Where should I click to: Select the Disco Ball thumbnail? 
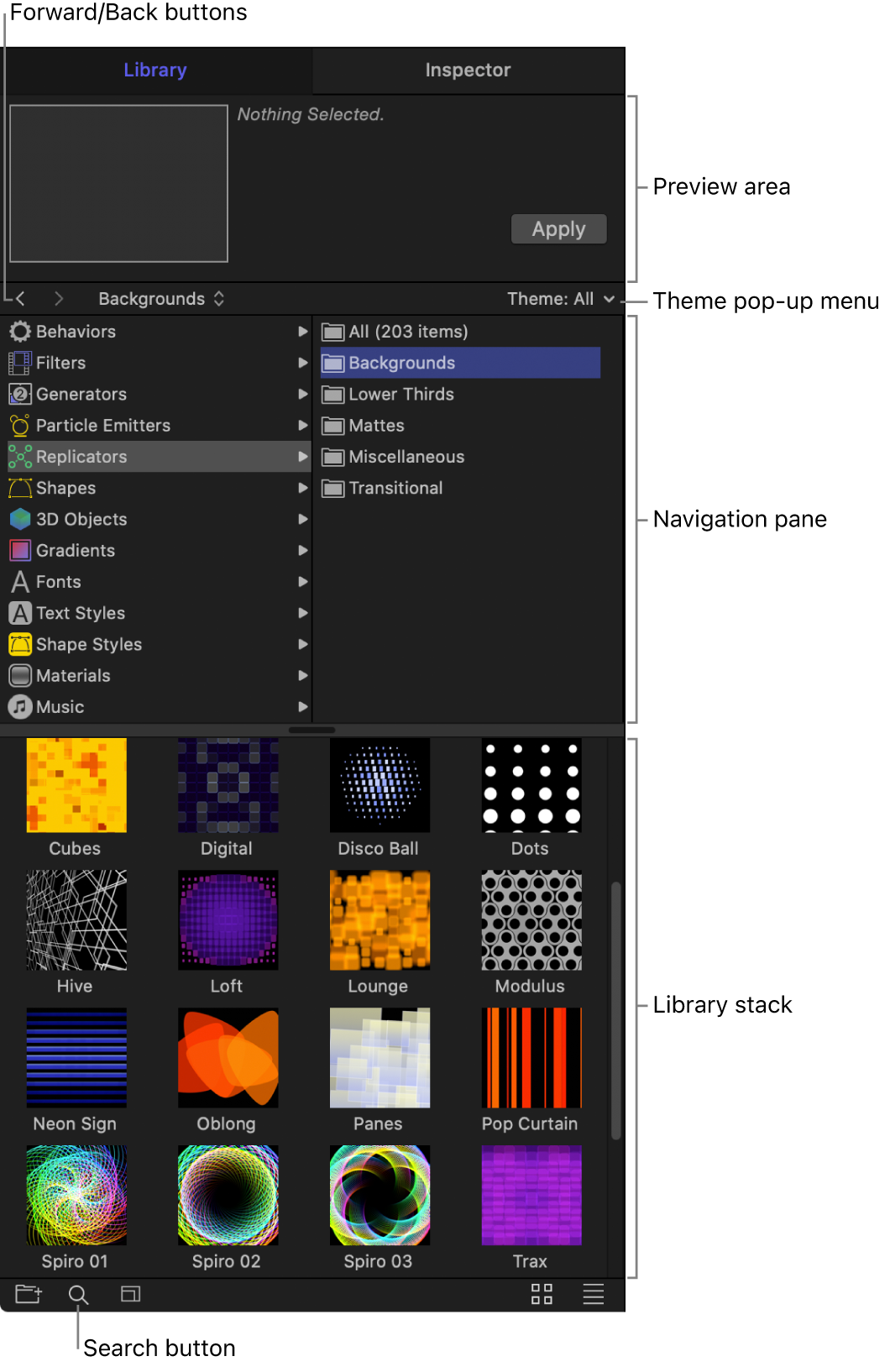380,785
